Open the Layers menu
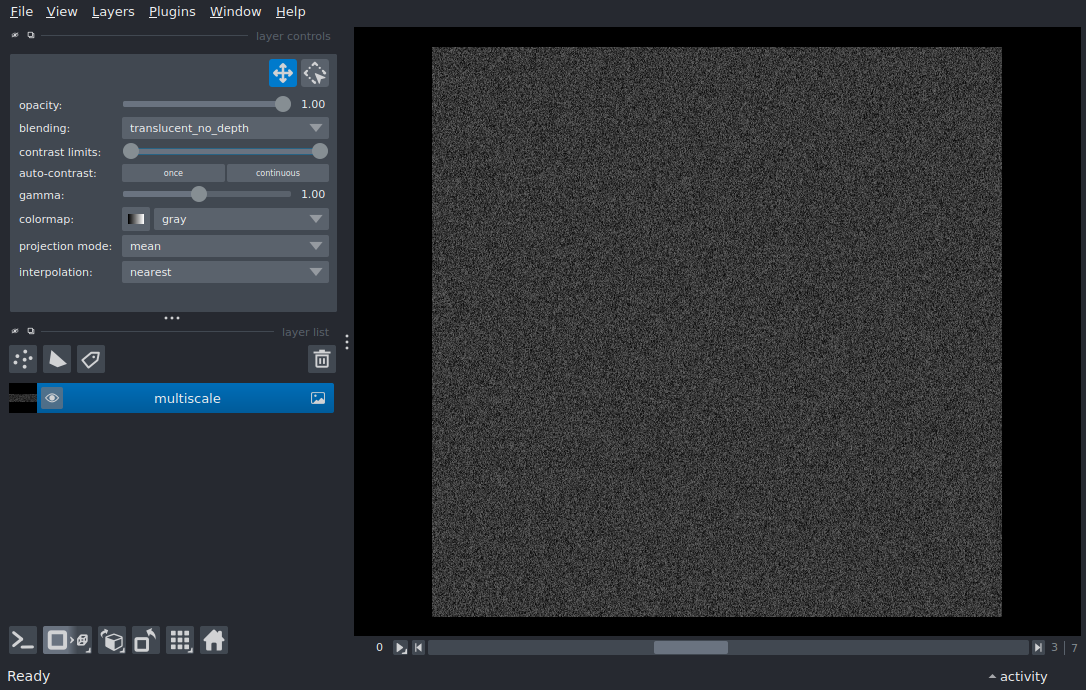 113,12
